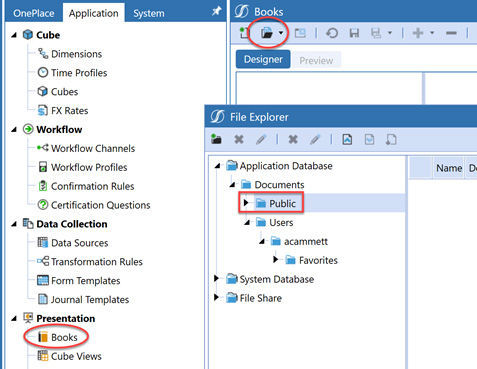Collapse the Documents folder node
Screen dimensions: 477x369
232,185
